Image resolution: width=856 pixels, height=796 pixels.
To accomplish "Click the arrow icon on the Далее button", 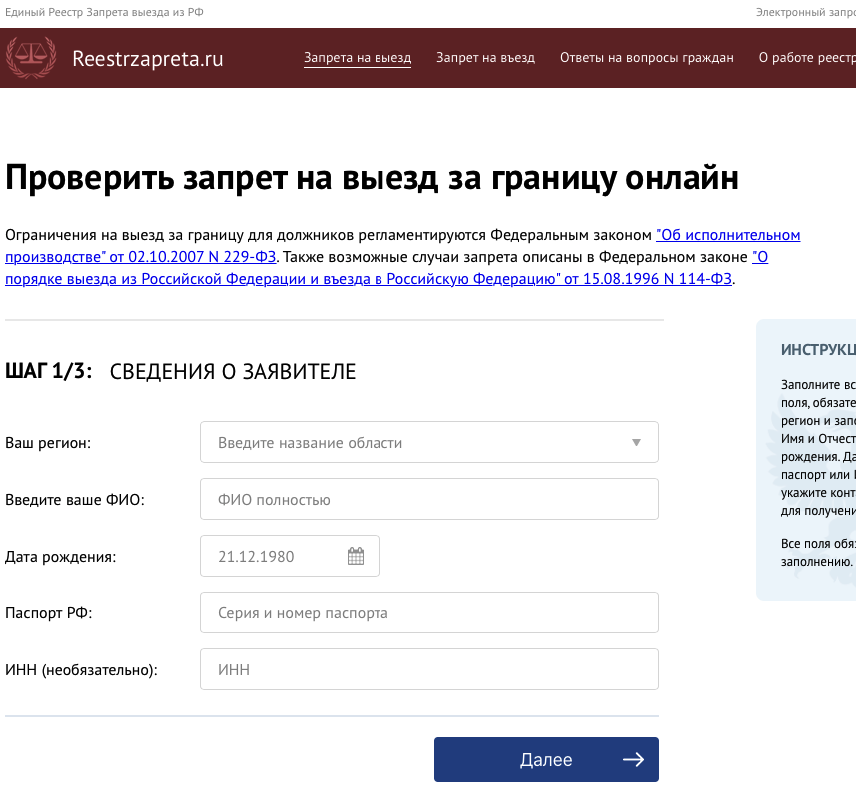I will point(633,759).
